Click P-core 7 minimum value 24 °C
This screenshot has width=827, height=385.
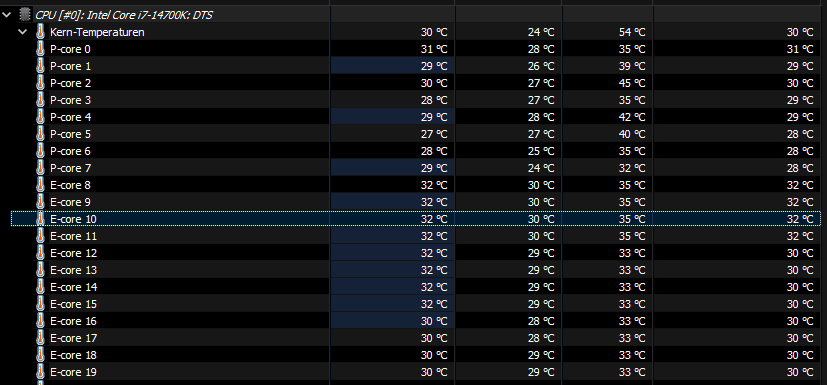pos(541,168)
